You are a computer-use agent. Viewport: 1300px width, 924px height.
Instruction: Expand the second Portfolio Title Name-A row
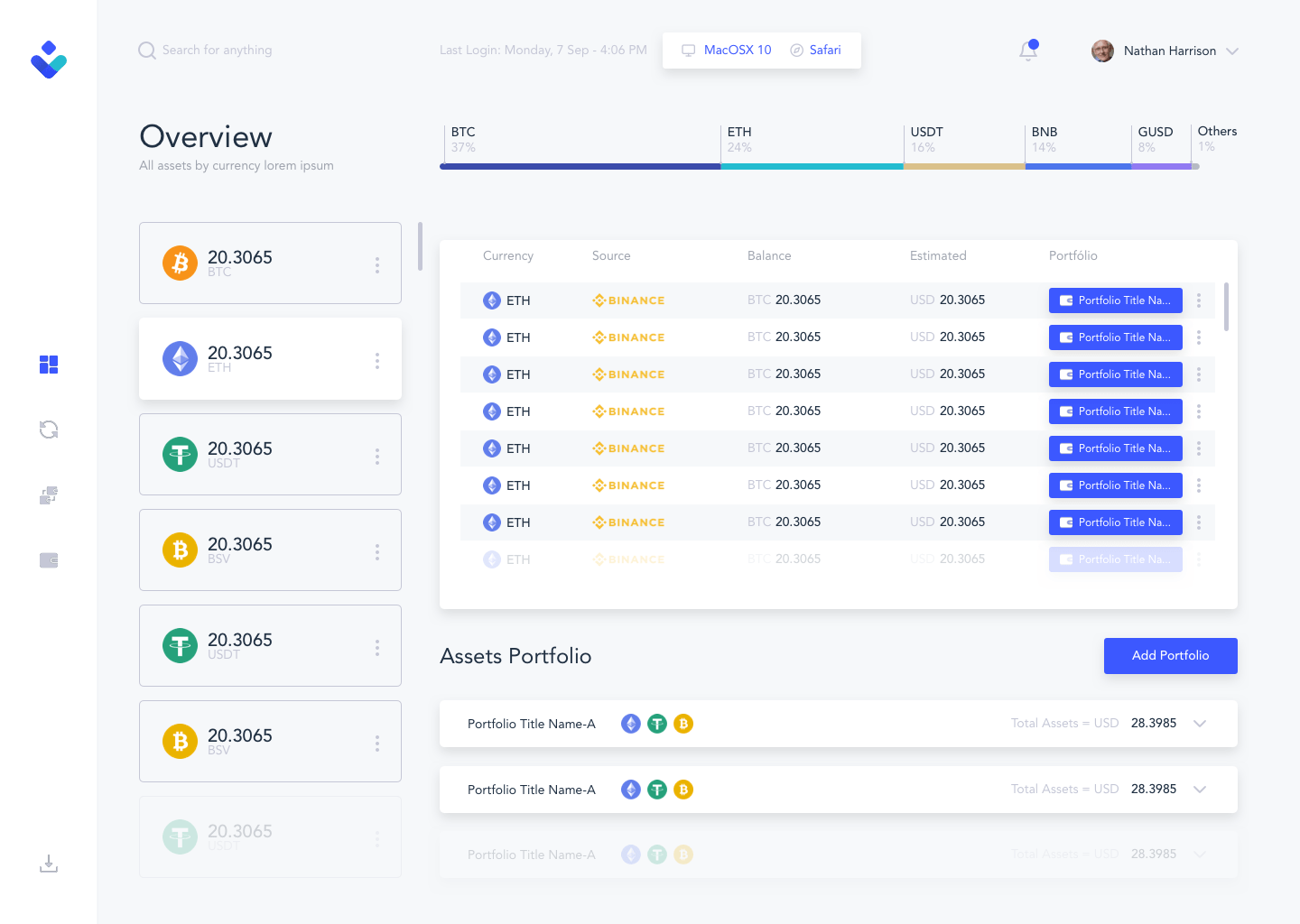(1200, 790)
